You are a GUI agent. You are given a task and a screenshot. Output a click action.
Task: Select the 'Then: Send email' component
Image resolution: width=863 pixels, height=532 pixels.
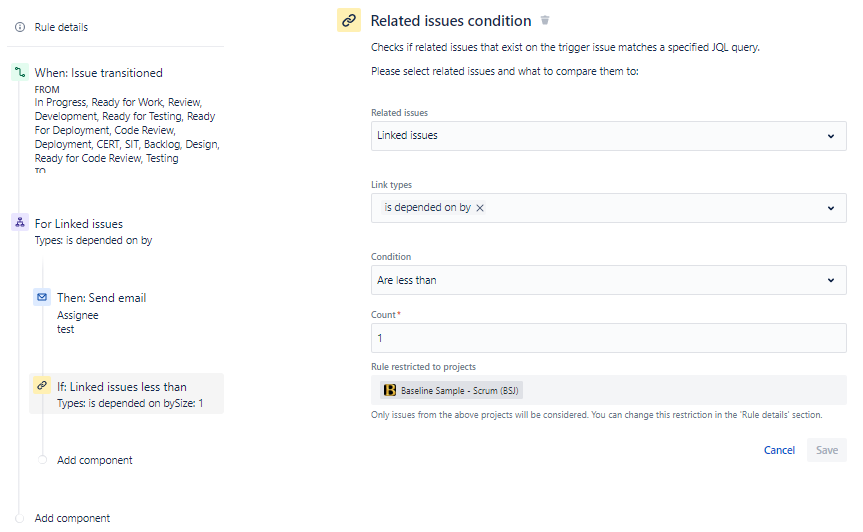point(101,298)
